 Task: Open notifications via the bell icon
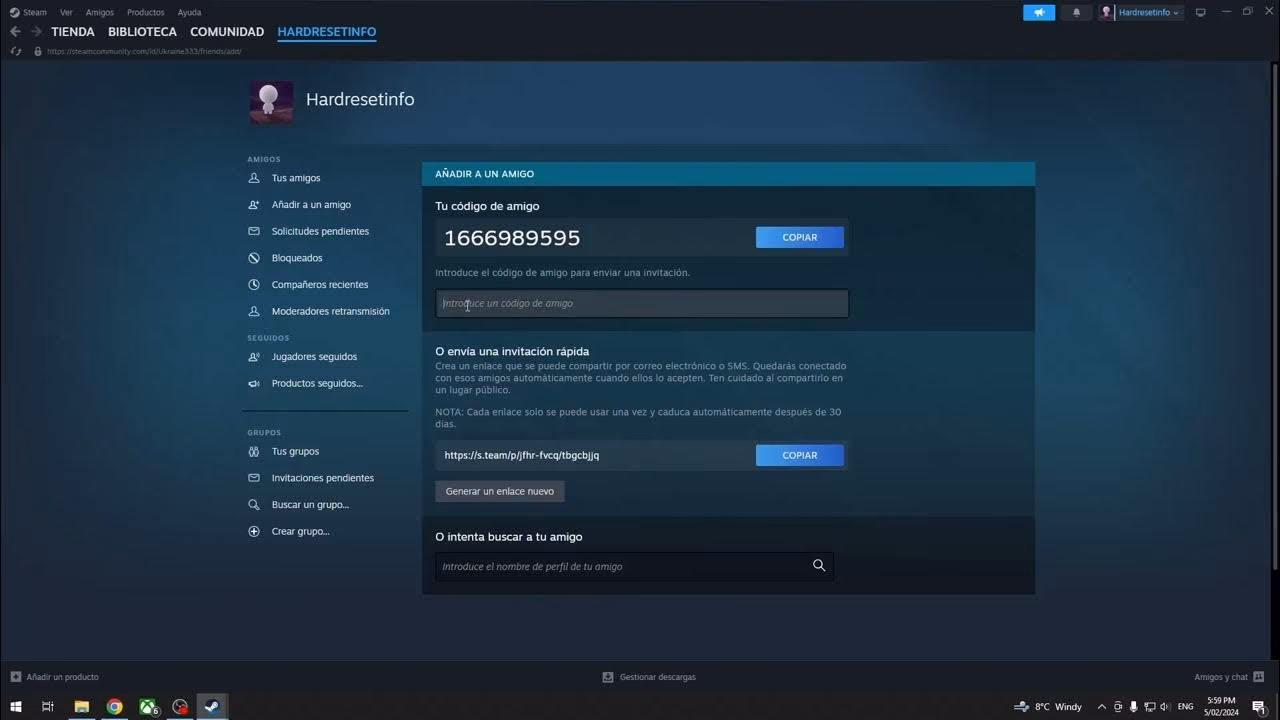1076,12
